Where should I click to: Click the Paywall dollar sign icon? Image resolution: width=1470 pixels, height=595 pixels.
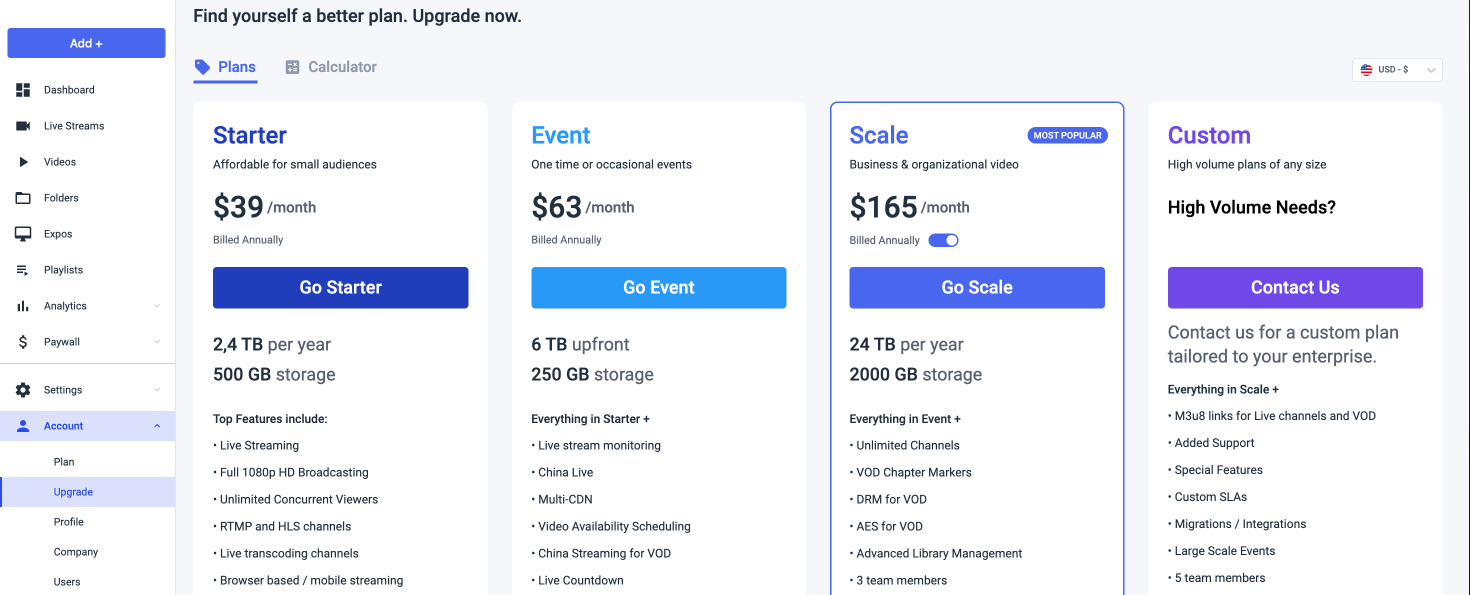tap(23, 342)
